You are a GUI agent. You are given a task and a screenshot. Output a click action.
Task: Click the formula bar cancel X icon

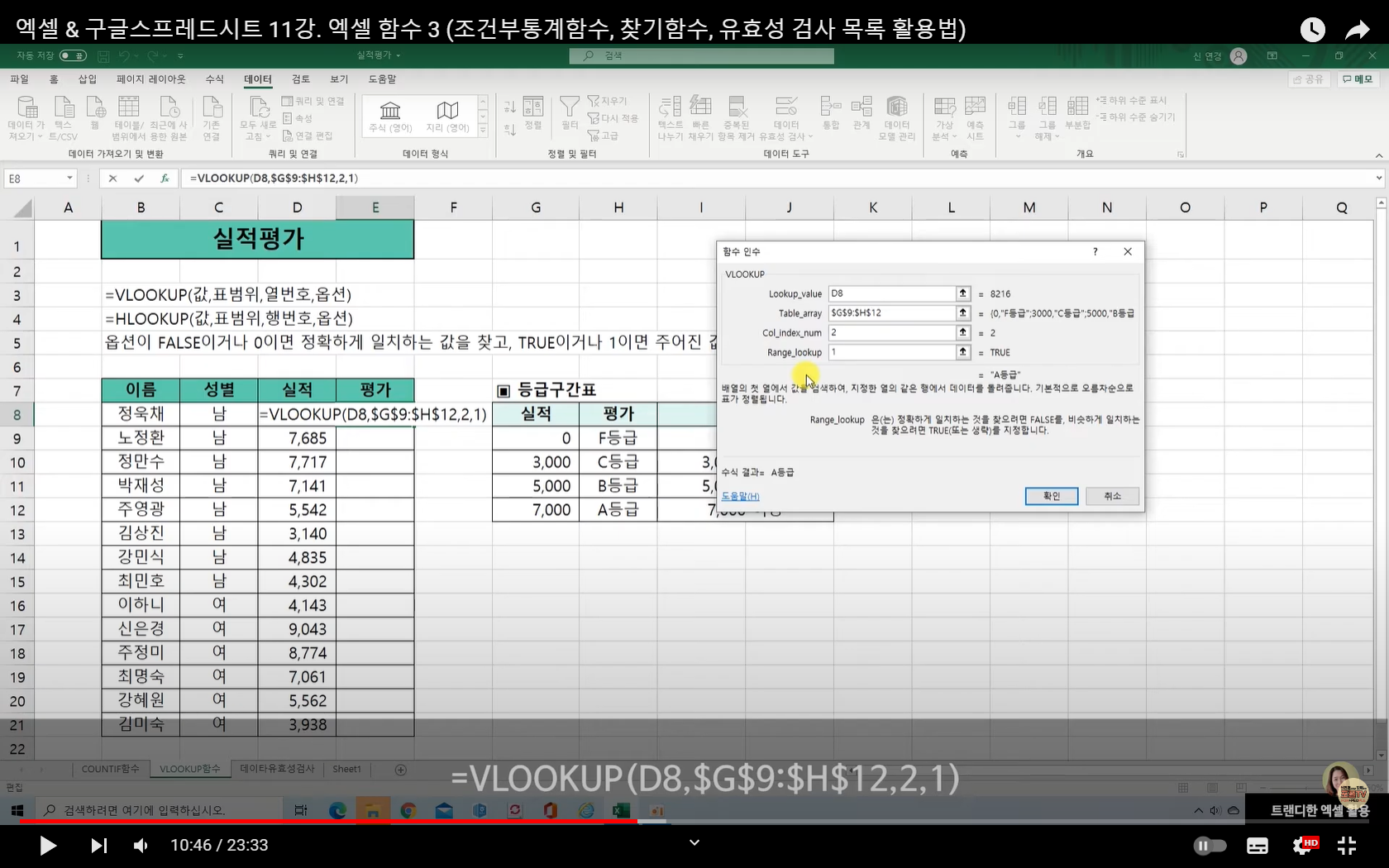click(x=113, y=178)
